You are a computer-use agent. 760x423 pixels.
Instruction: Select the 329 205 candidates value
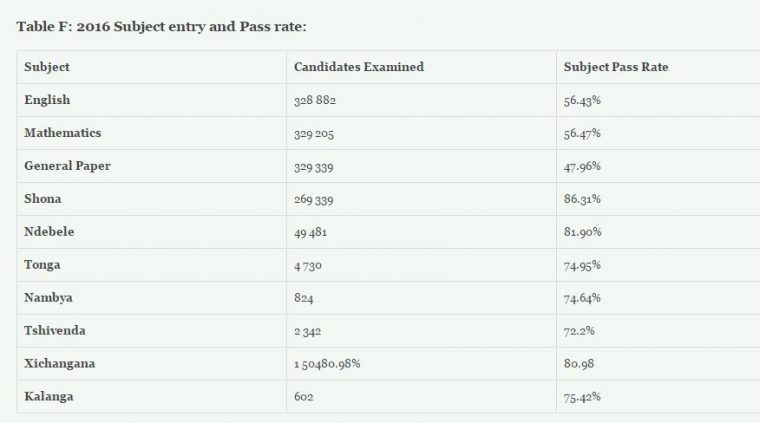click(x=321, y=133)
